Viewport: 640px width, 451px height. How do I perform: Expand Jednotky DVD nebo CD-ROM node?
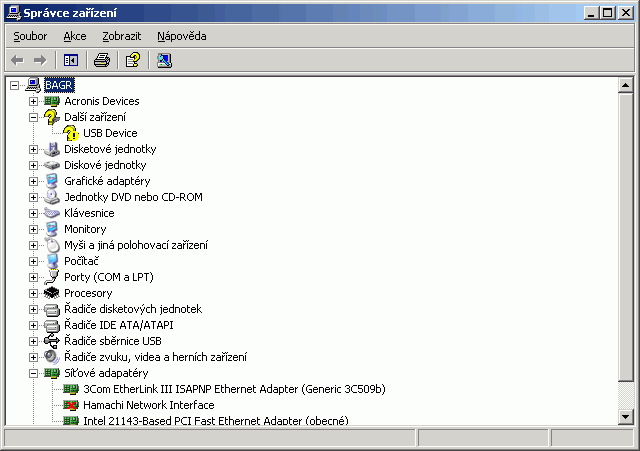(x=33, y=198)
